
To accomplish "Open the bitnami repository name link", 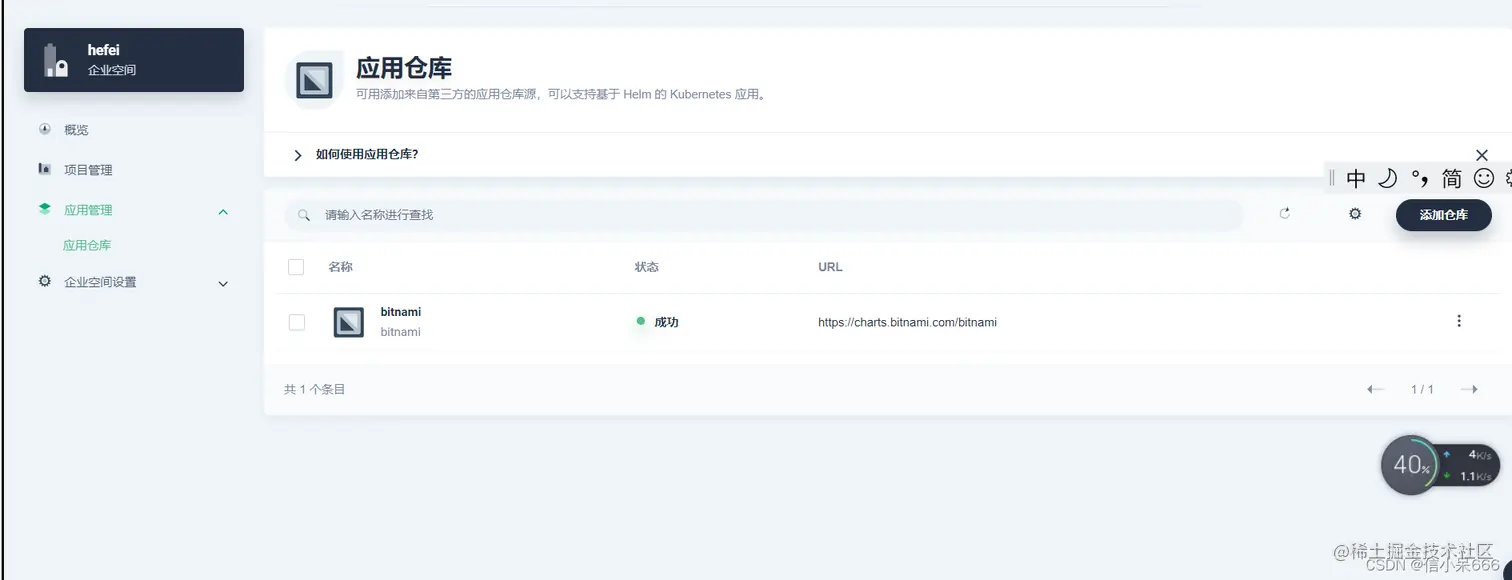I will pos(401,312).
